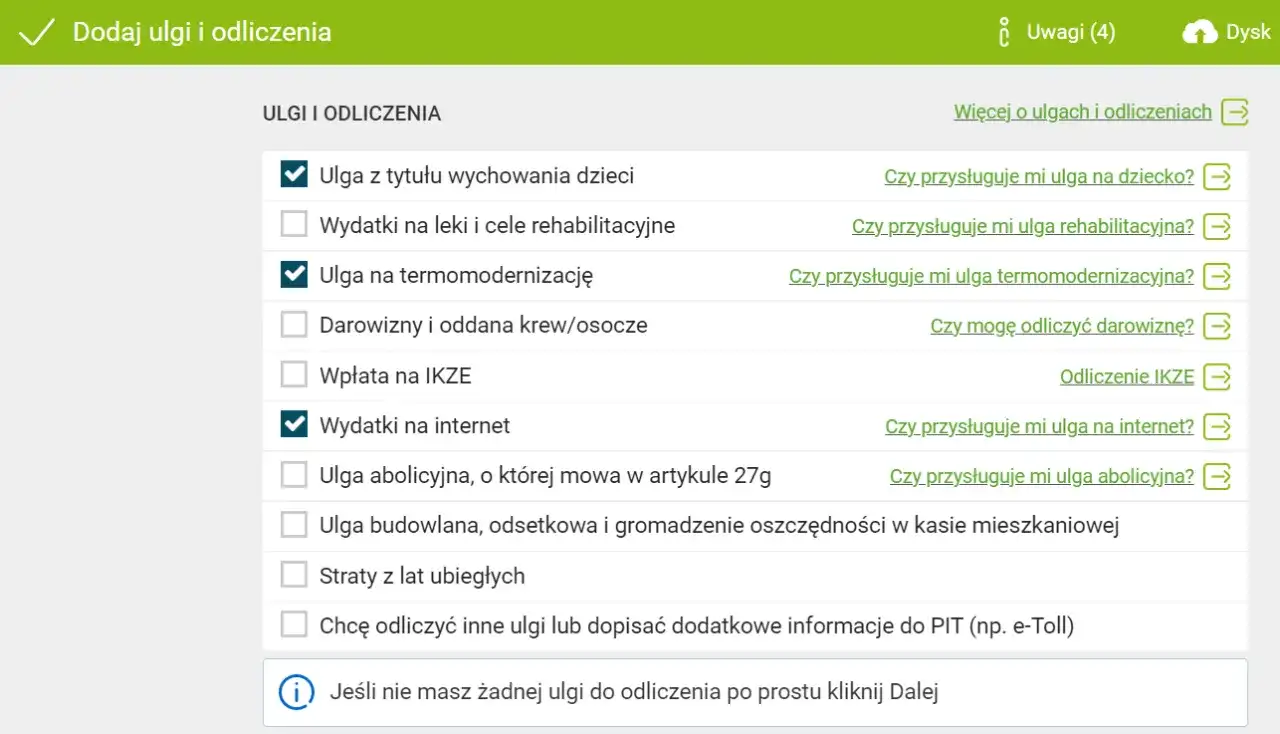Check "Chcę odliczyć inne ulgi" option

coord(293,624)
